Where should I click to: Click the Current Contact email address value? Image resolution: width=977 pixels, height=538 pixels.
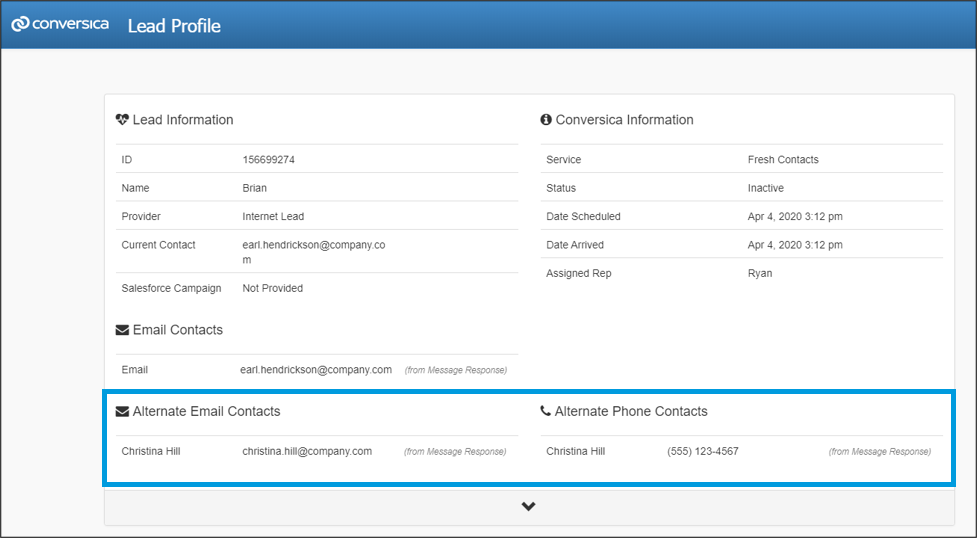(x=313, y=252)
